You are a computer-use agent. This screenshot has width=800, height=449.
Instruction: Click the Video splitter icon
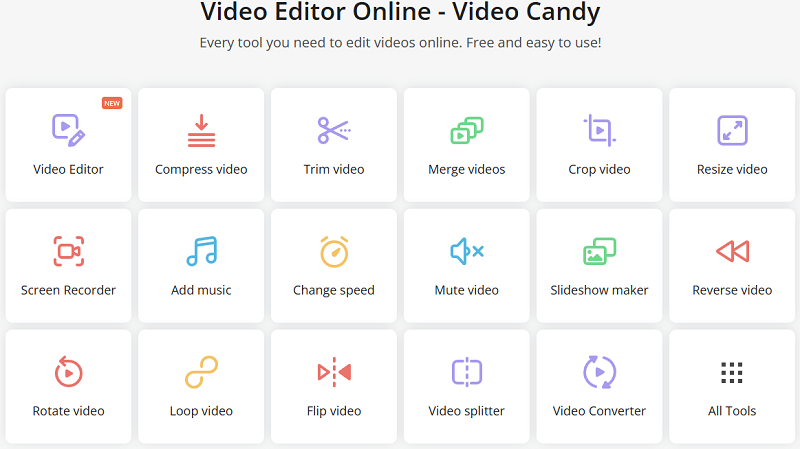click(467, 372)
